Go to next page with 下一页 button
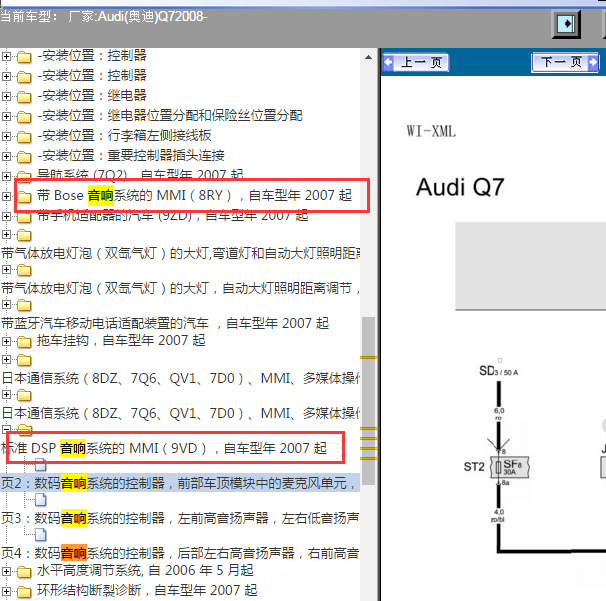 [x=565, y=62]
